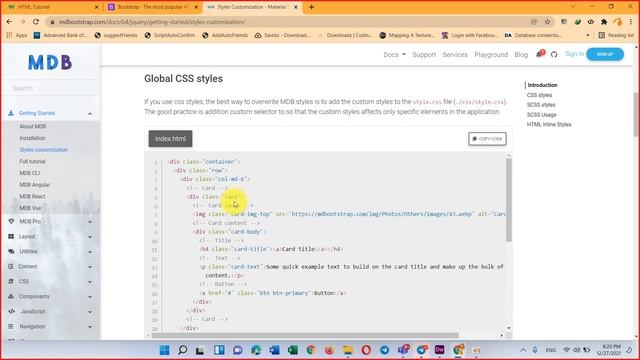640x360 pixels.
Task: Open Word from the taskbar
Action: [274, 350]
